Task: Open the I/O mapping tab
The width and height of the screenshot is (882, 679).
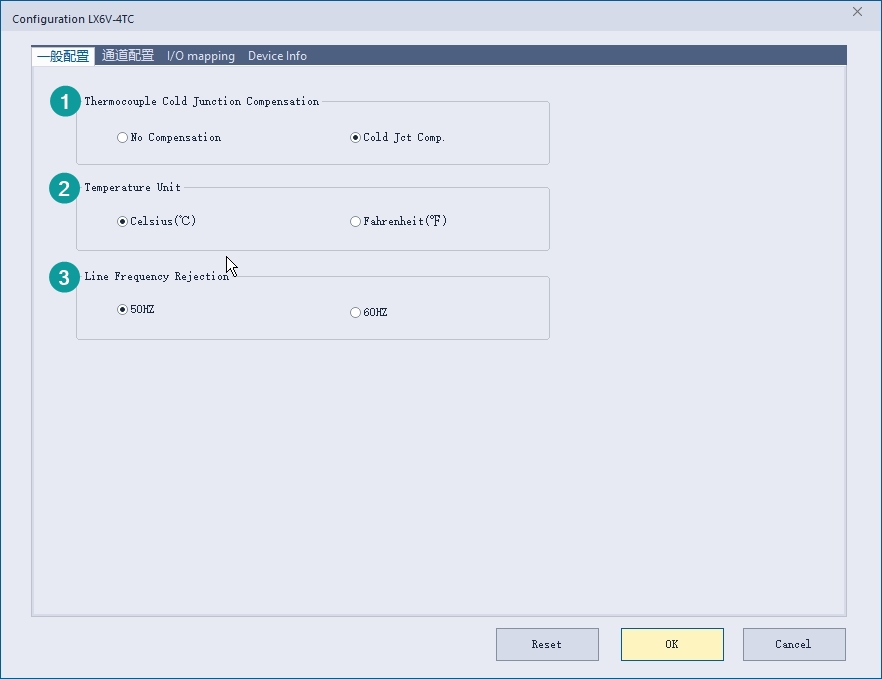Action: [x=201, y=56]
